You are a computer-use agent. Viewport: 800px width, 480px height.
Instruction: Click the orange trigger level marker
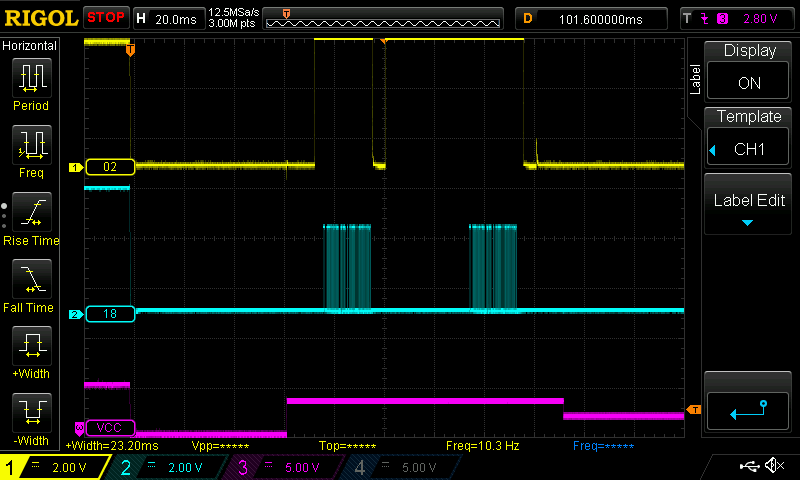pyautogui.click(x=694, y=409)
